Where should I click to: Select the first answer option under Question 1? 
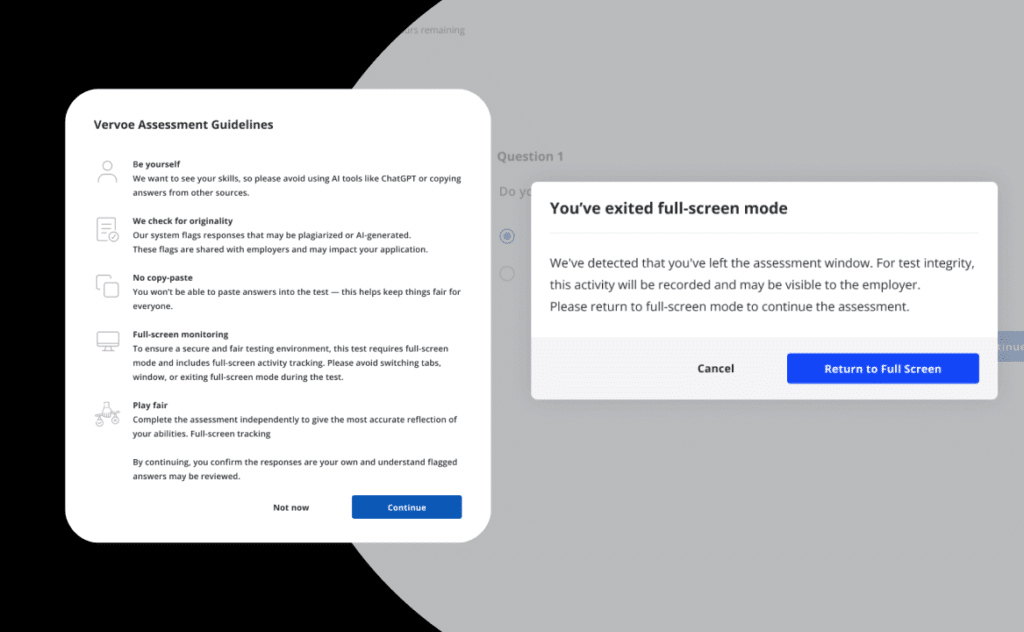[x=507, y=236]
